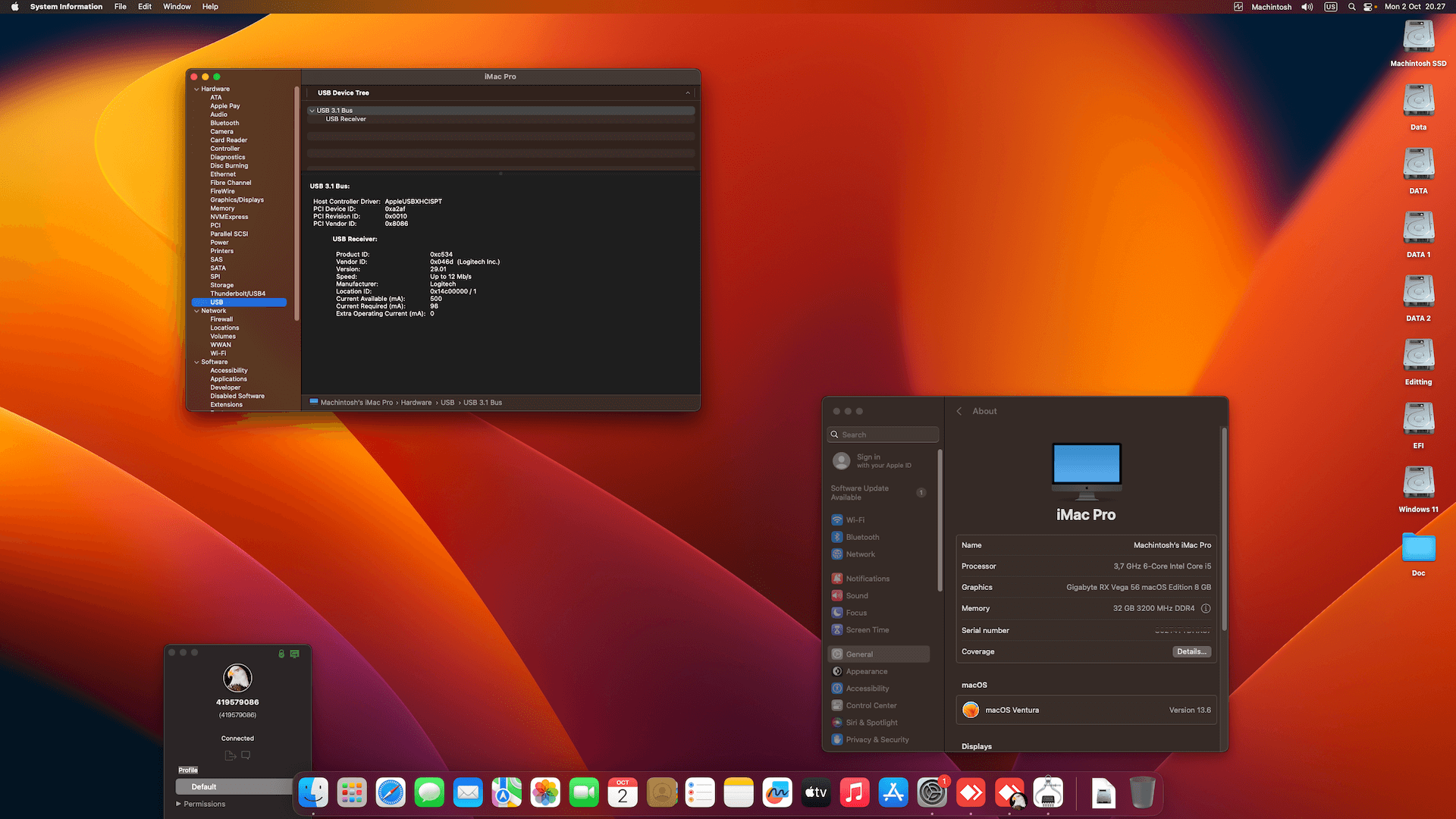Click the file transfer icon in AnyDesk
1456x819 pixels.
coord(230,755)
